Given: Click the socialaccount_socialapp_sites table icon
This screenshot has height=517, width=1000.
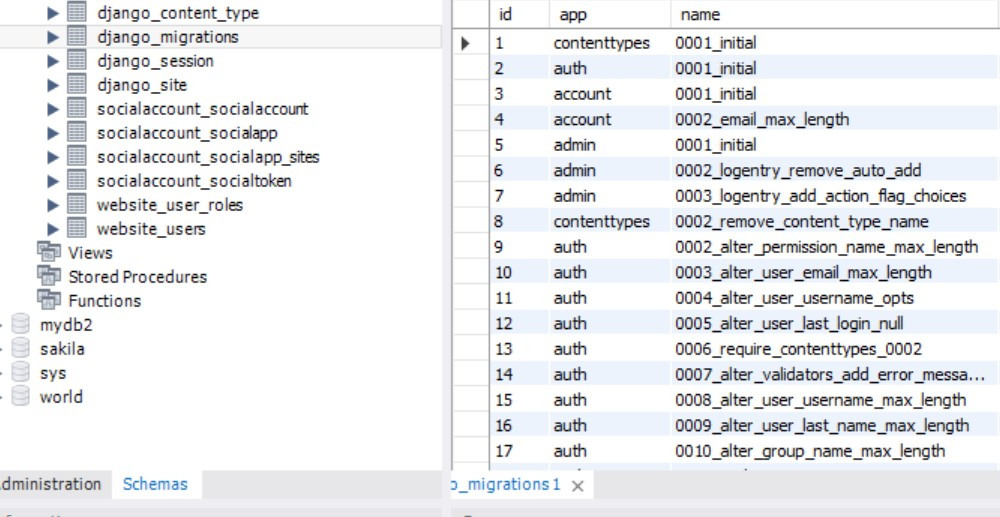Looking at the screenshot, I should pos(77,156).
